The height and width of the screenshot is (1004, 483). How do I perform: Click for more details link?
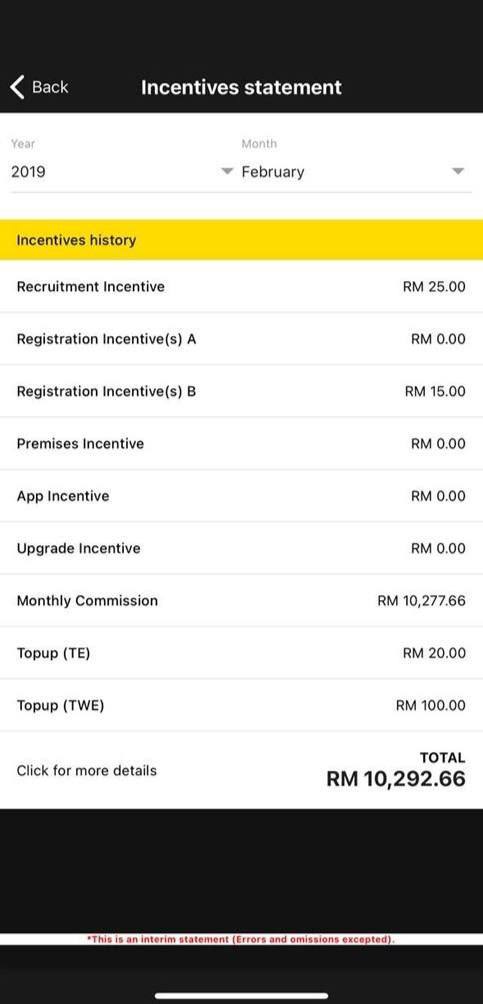coord(86,771)
